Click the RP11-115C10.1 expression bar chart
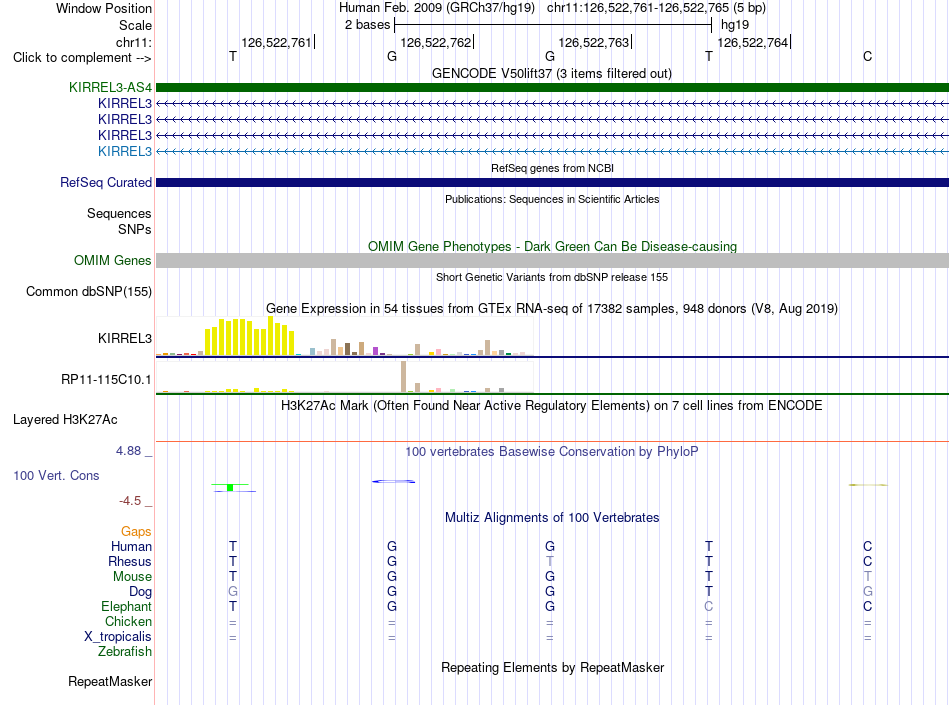This screenshot has height=705, width=950. click(344, 377)
